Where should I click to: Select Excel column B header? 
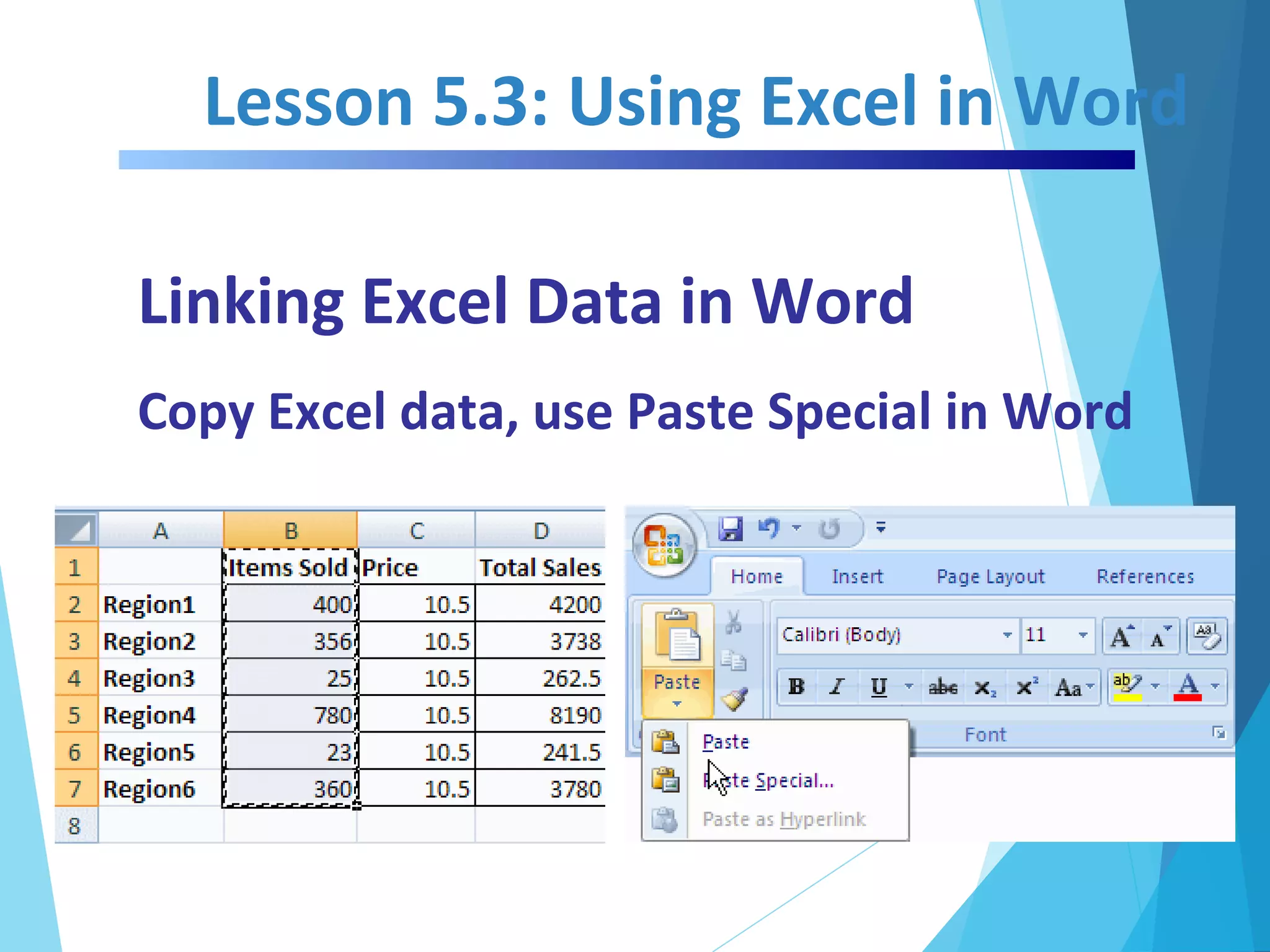pyautogui.click(x=290, y=530)
